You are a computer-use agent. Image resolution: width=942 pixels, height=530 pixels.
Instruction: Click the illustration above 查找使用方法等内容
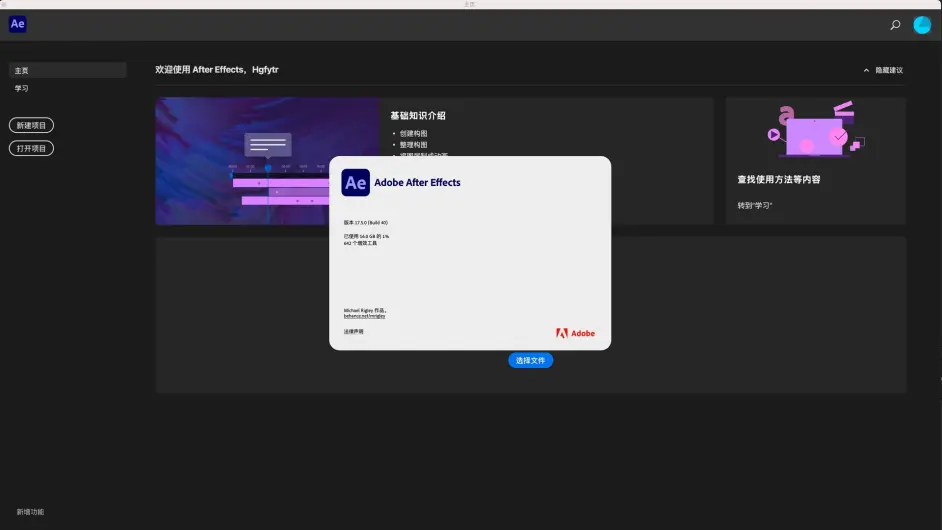tap(816, 130)
